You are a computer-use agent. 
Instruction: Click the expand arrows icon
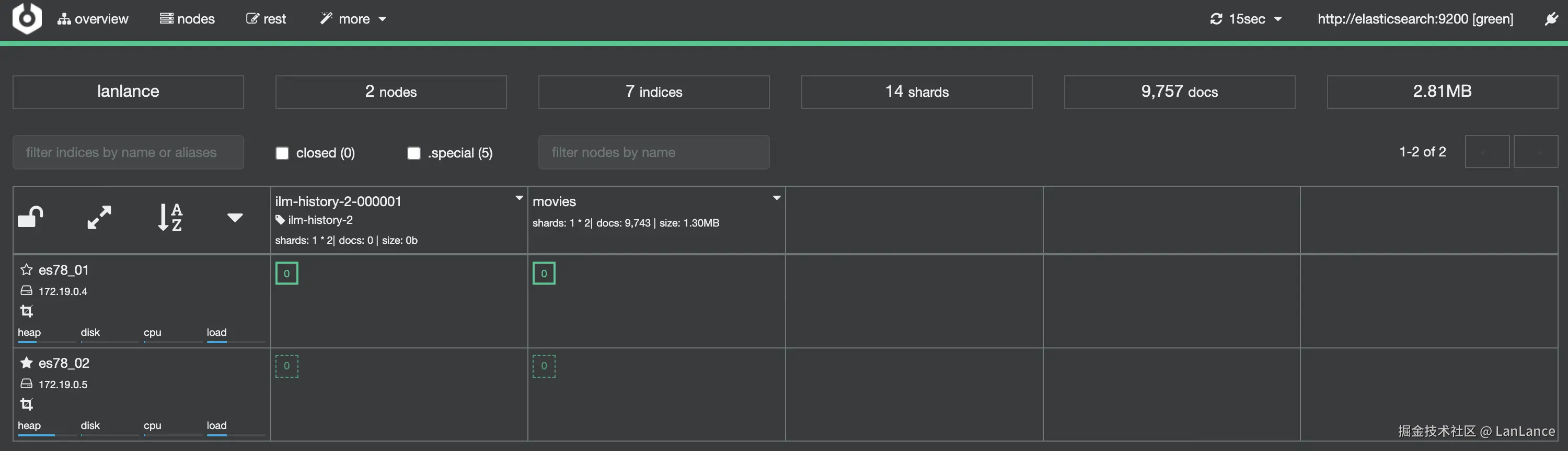pyautogui.click(x=99, y=217)
